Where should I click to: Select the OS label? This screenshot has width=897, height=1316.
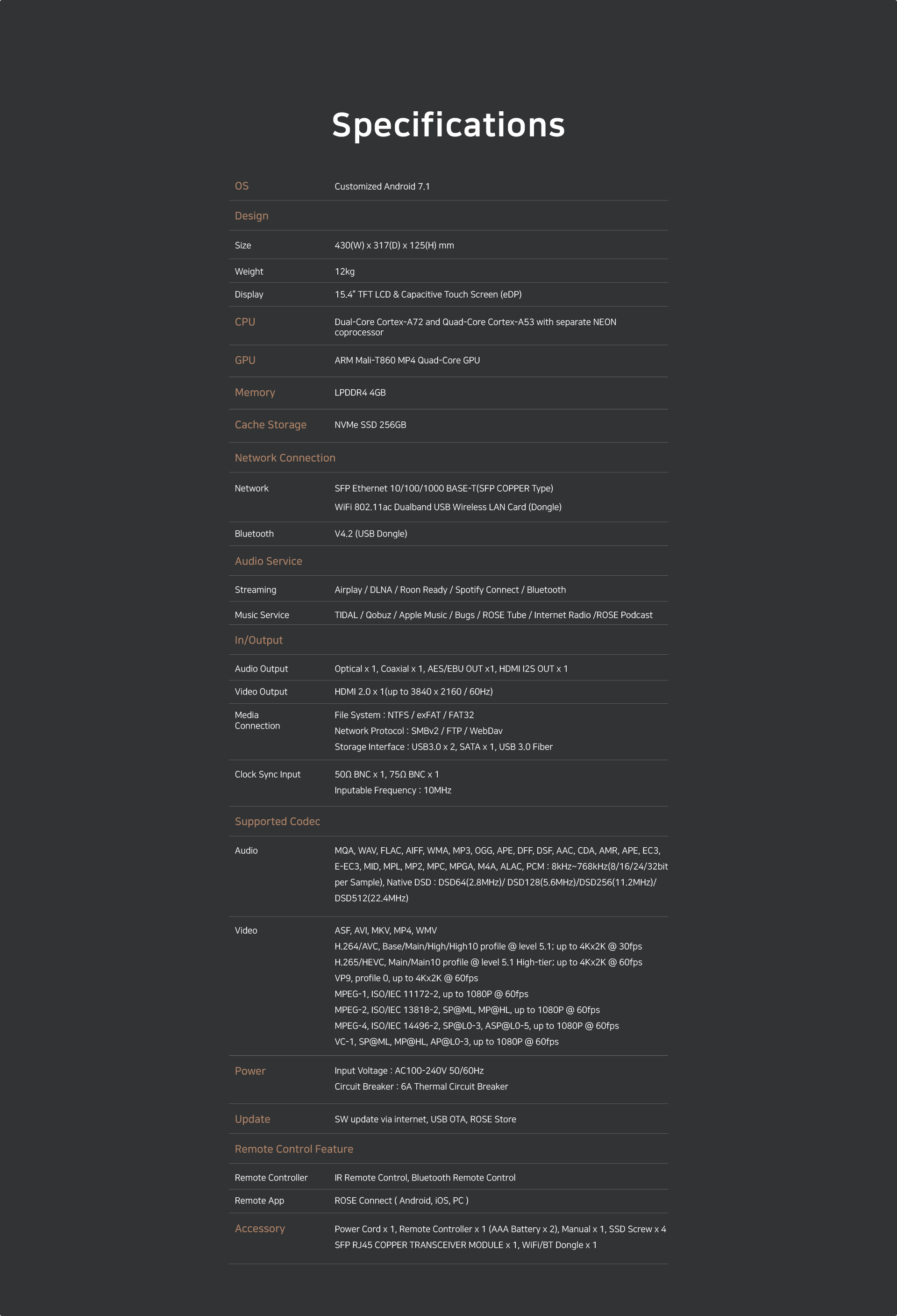click(x=242, y=186)
